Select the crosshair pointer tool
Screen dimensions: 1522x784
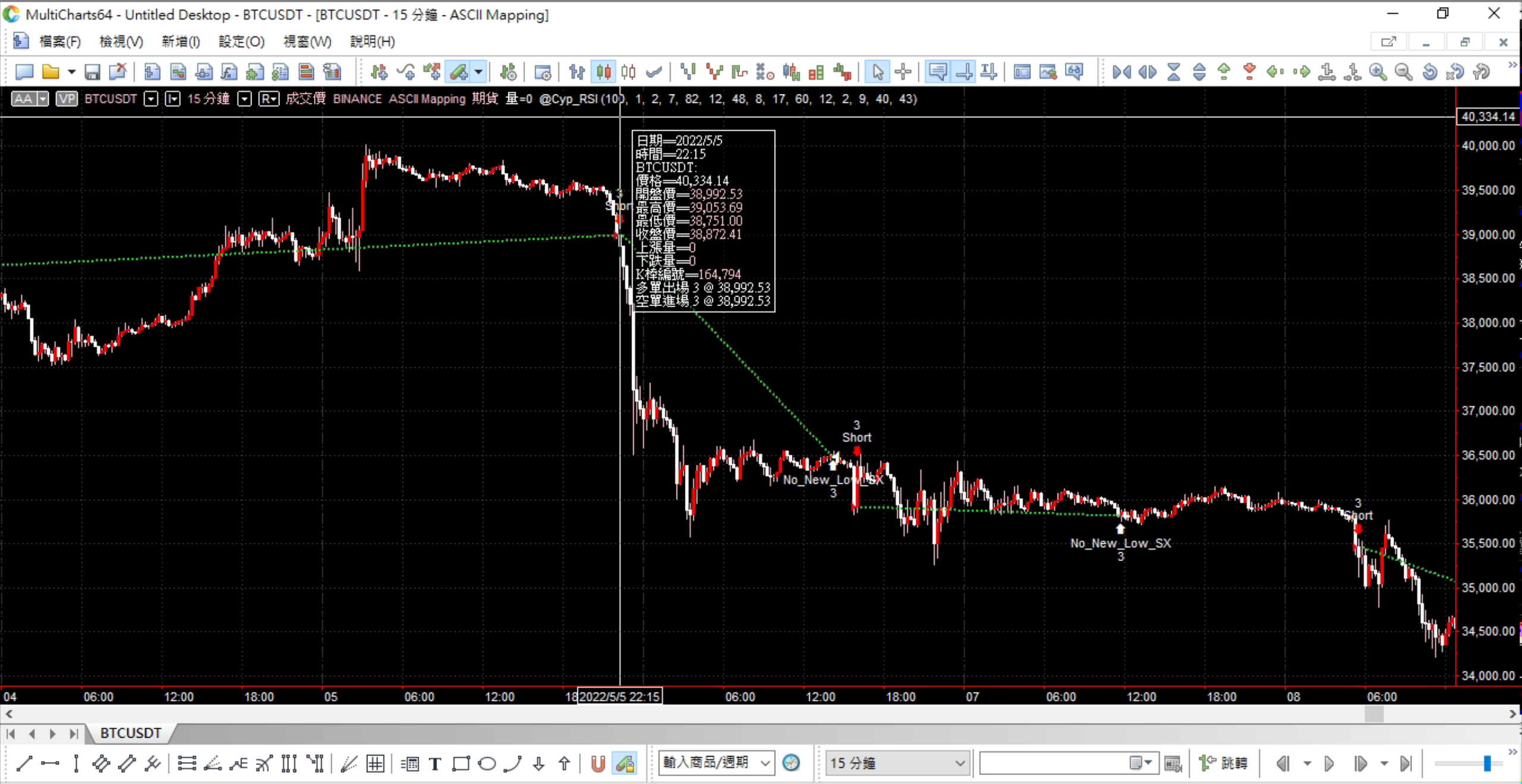902,72
